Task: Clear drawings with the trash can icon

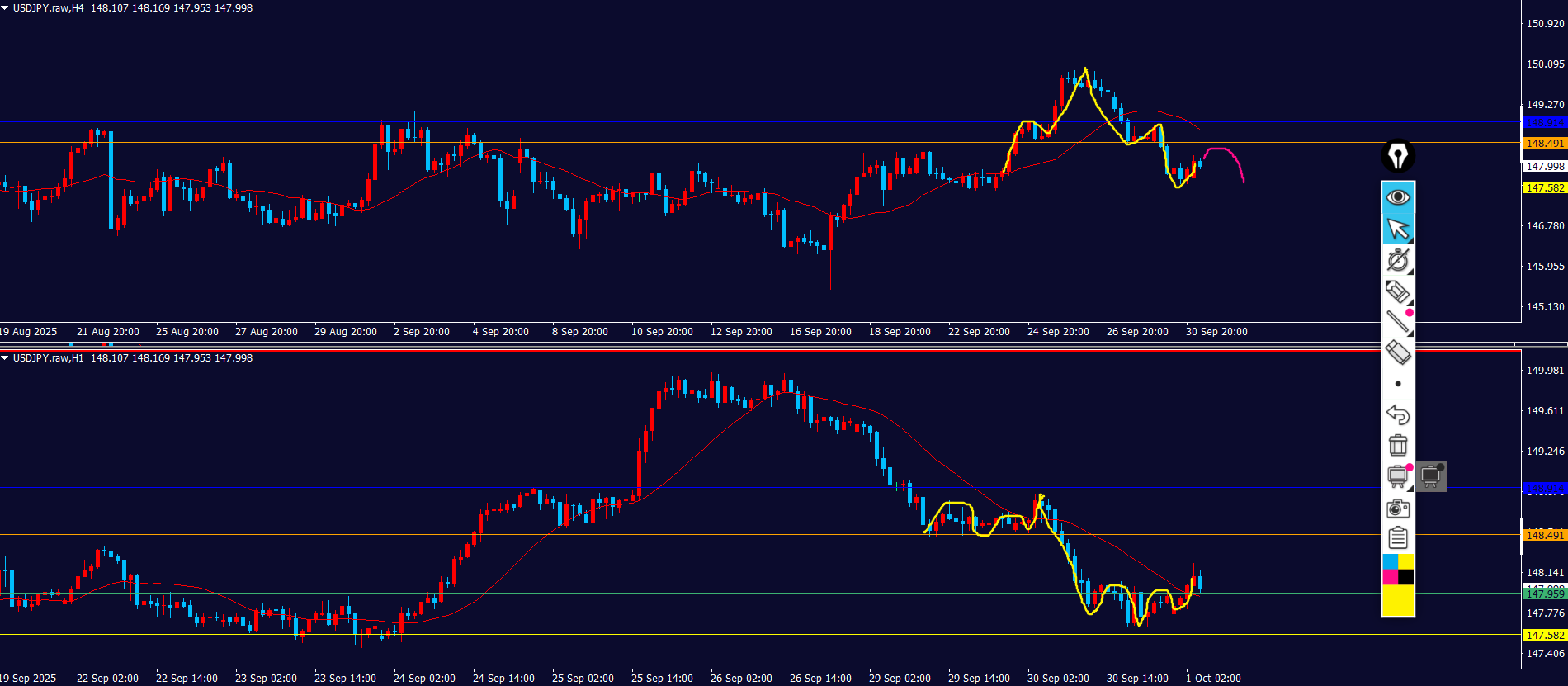Action: click(x=1398, y=446)
